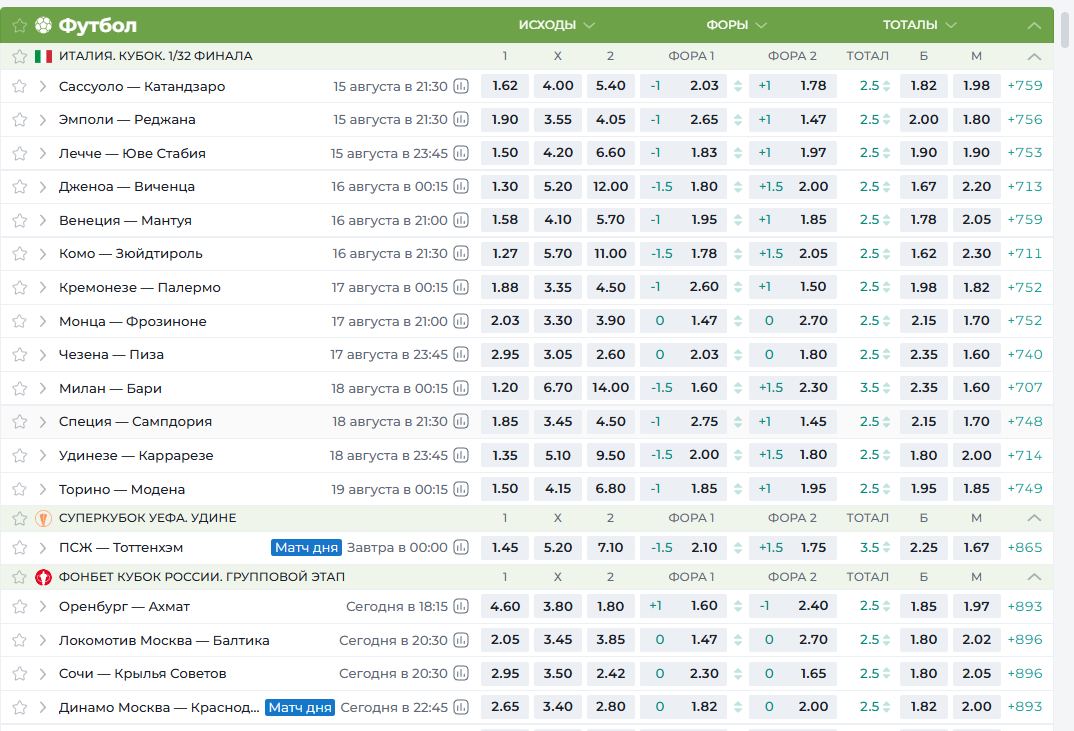Viewport: 1074px width, 731px height.
Task: Click the UEFA Super Cup trophy icon
Action: pos(43,519)
